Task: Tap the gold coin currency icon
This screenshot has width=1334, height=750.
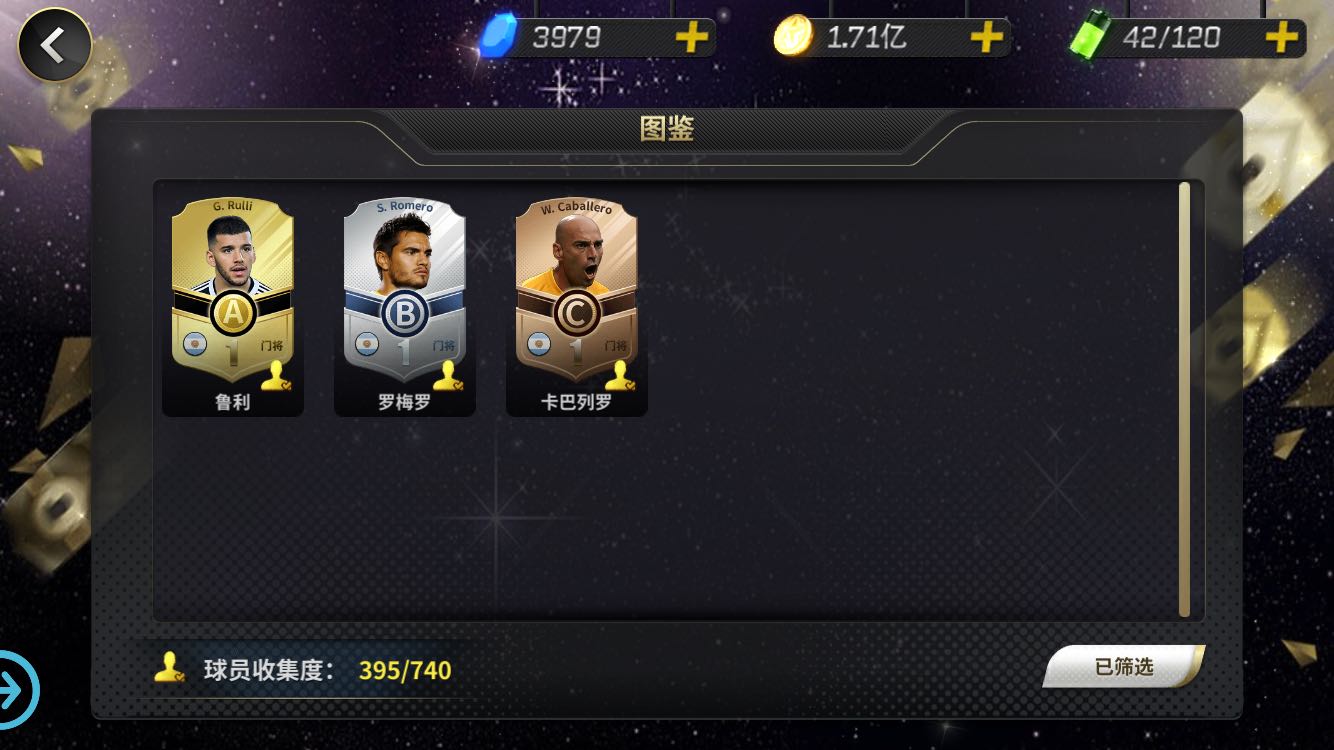Action: tap(793, 38)
